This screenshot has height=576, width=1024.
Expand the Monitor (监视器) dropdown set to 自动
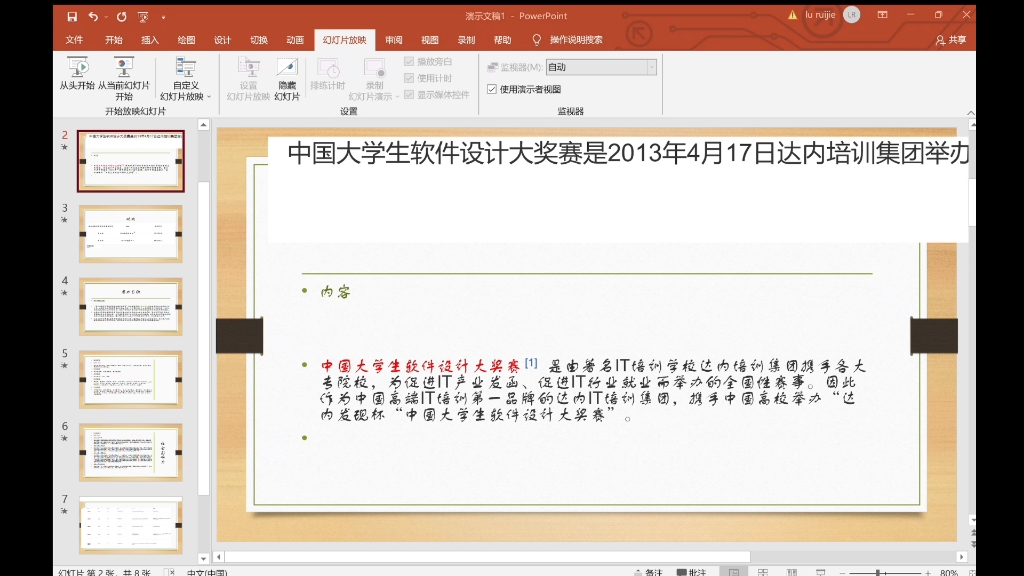point(651,67)
